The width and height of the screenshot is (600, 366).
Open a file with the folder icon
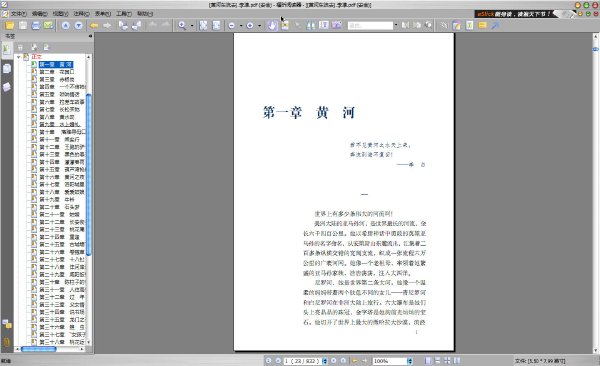pyautogui.click(x=9, y=26)
